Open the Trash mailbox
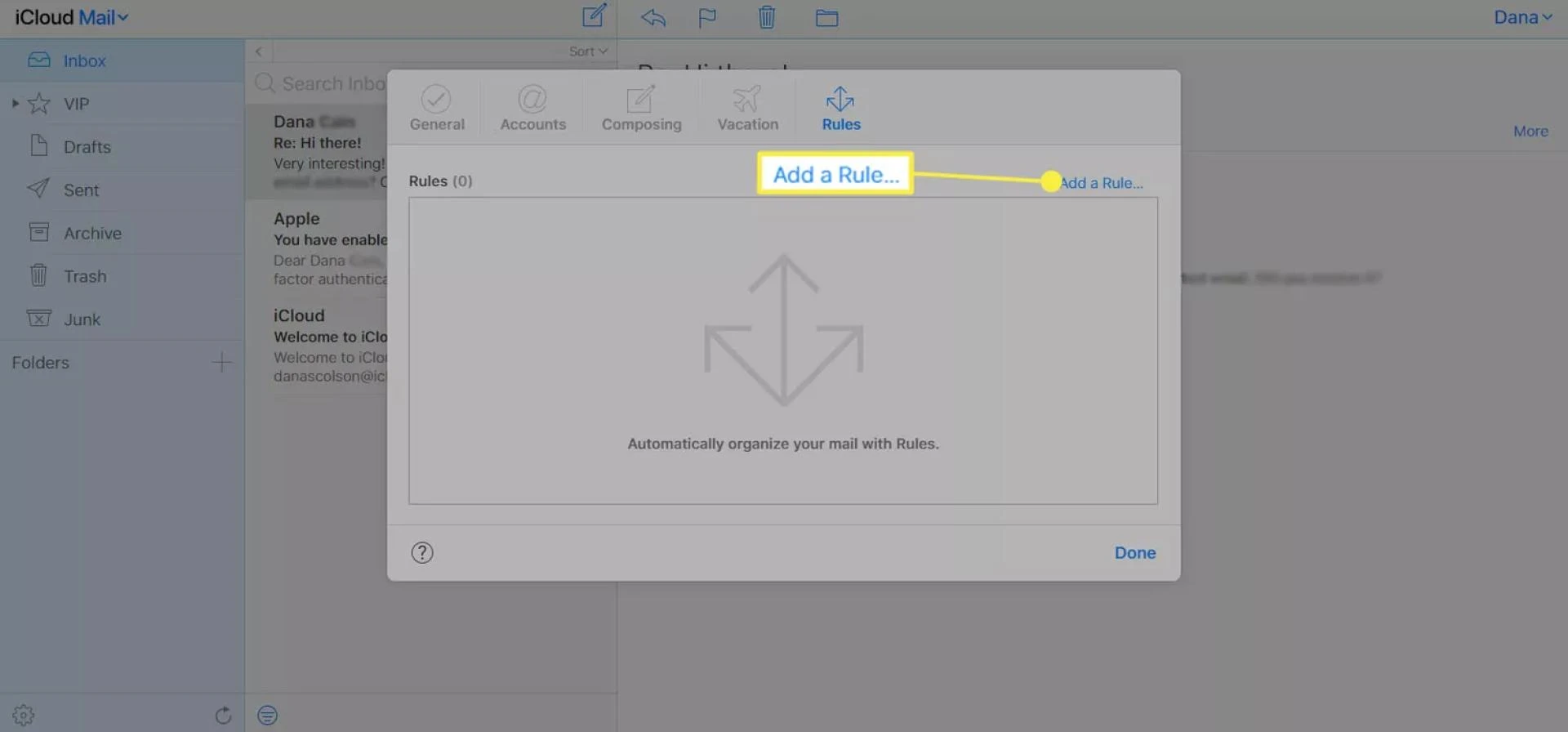1568x732 pixels. pyautogui.click(x=122, y=276)
